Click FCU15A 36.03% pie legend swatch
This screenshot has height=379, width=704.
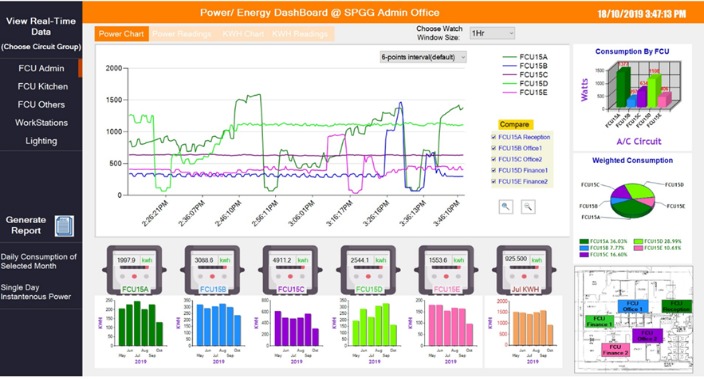point(584,242)
